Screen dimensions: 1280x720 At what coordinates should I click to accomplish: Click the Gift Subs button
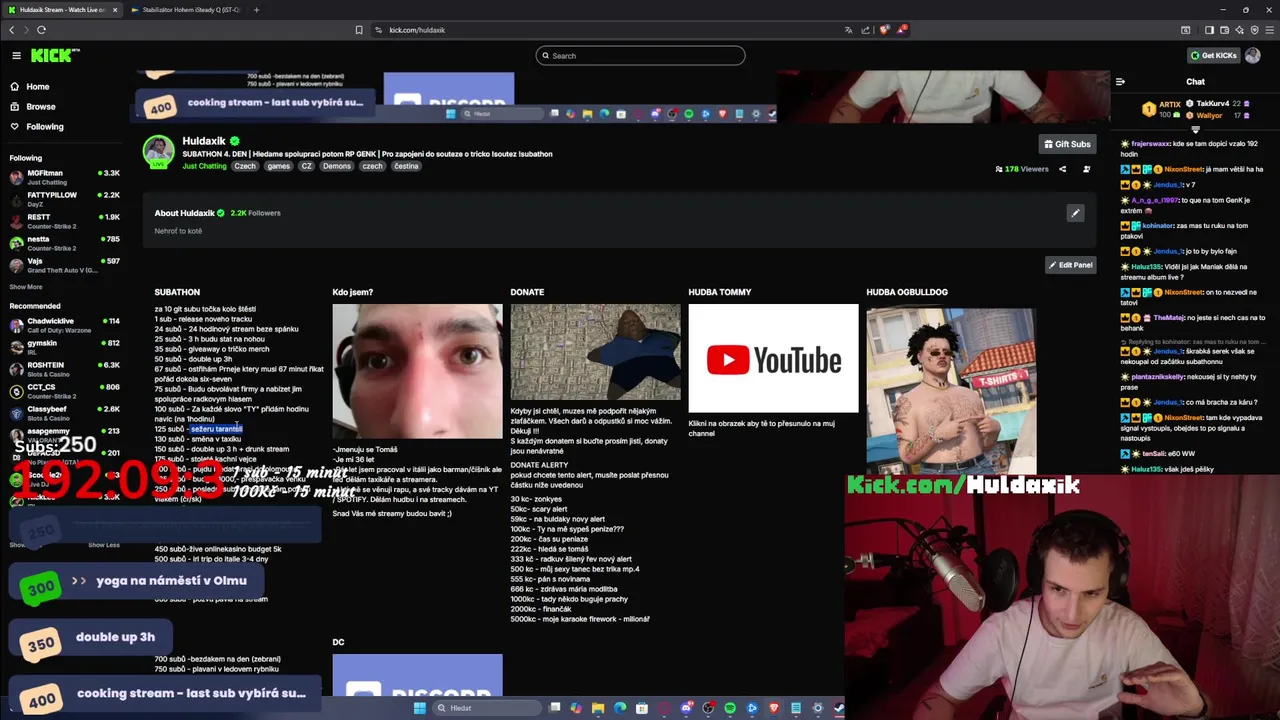[1067, 144]
